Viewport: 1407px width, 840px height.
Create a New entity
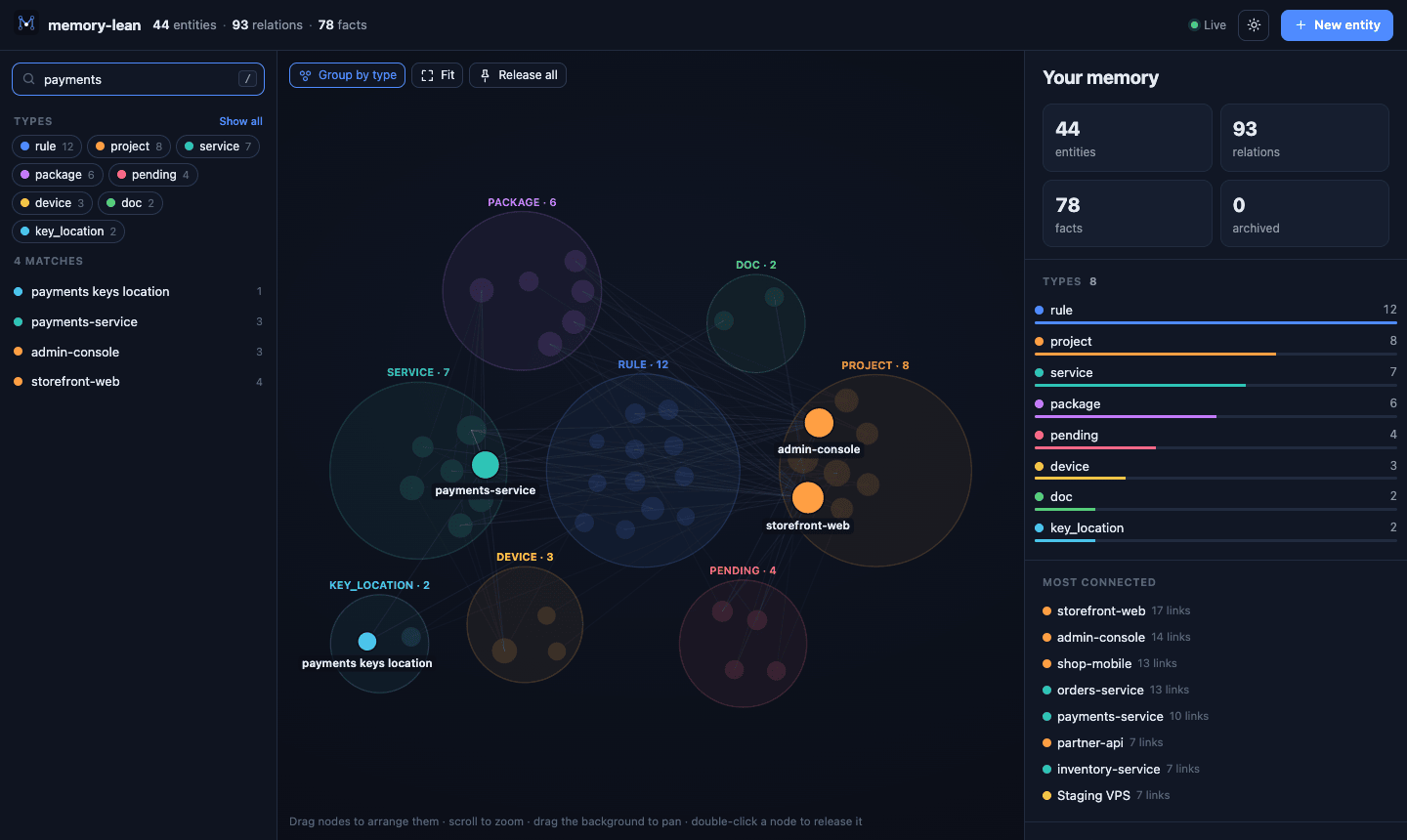click(x=1337, y=25)
